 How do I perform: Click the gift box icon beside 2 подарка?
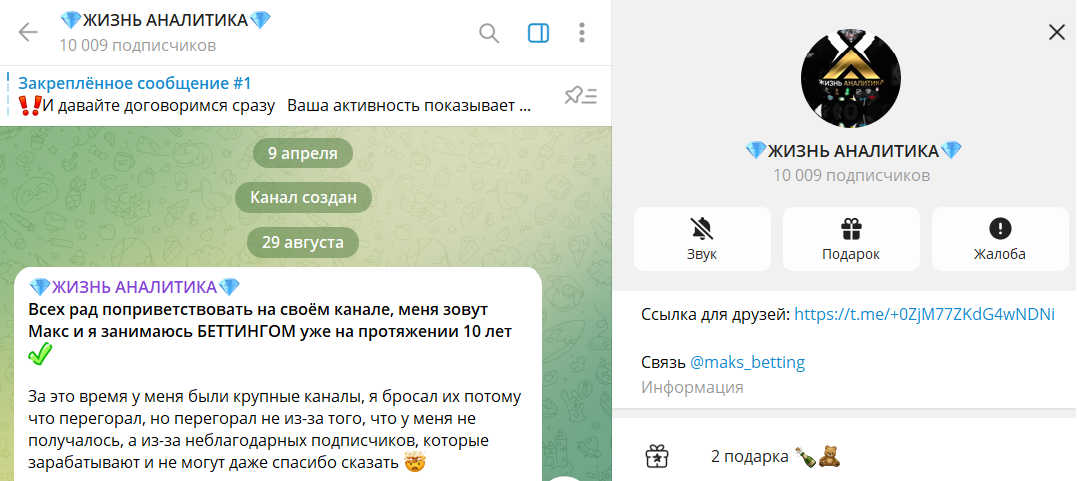(656, 457)
